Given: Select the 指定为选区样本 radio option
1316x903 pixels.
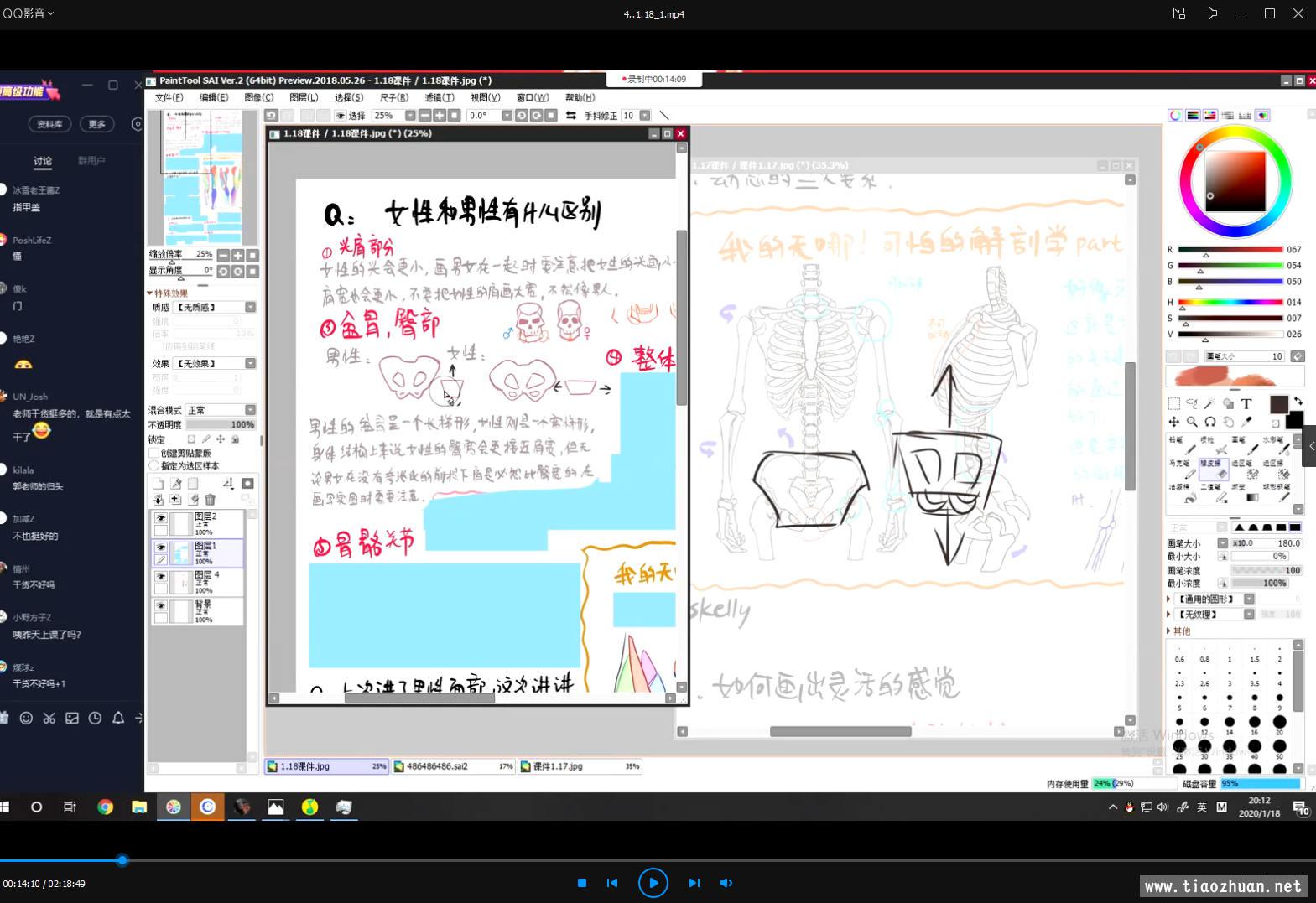Looking at the screenshot, I should (x=154, y=465).
